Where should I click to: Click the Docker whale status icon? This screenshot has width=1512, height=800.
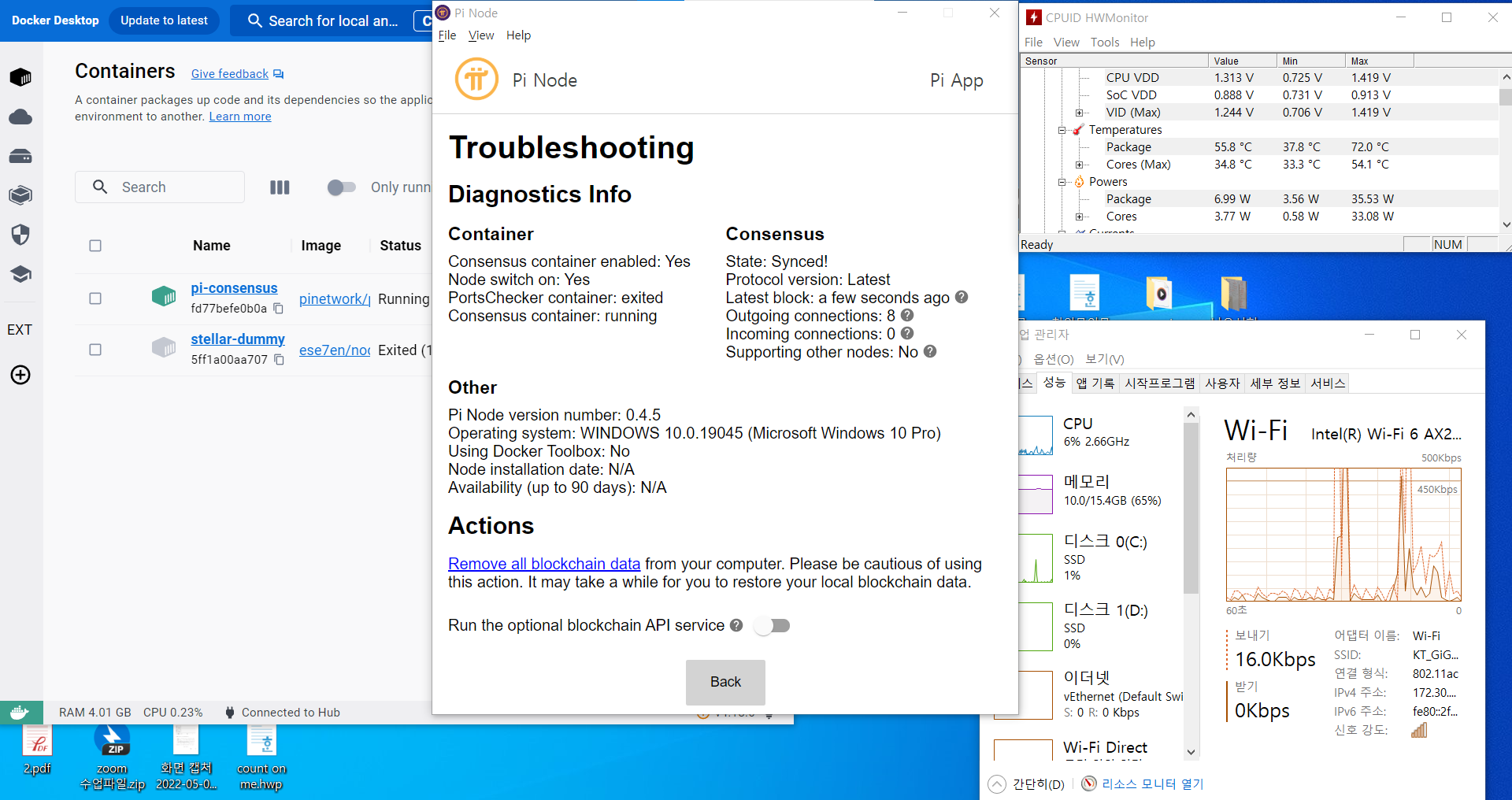(x=20, y=713)
